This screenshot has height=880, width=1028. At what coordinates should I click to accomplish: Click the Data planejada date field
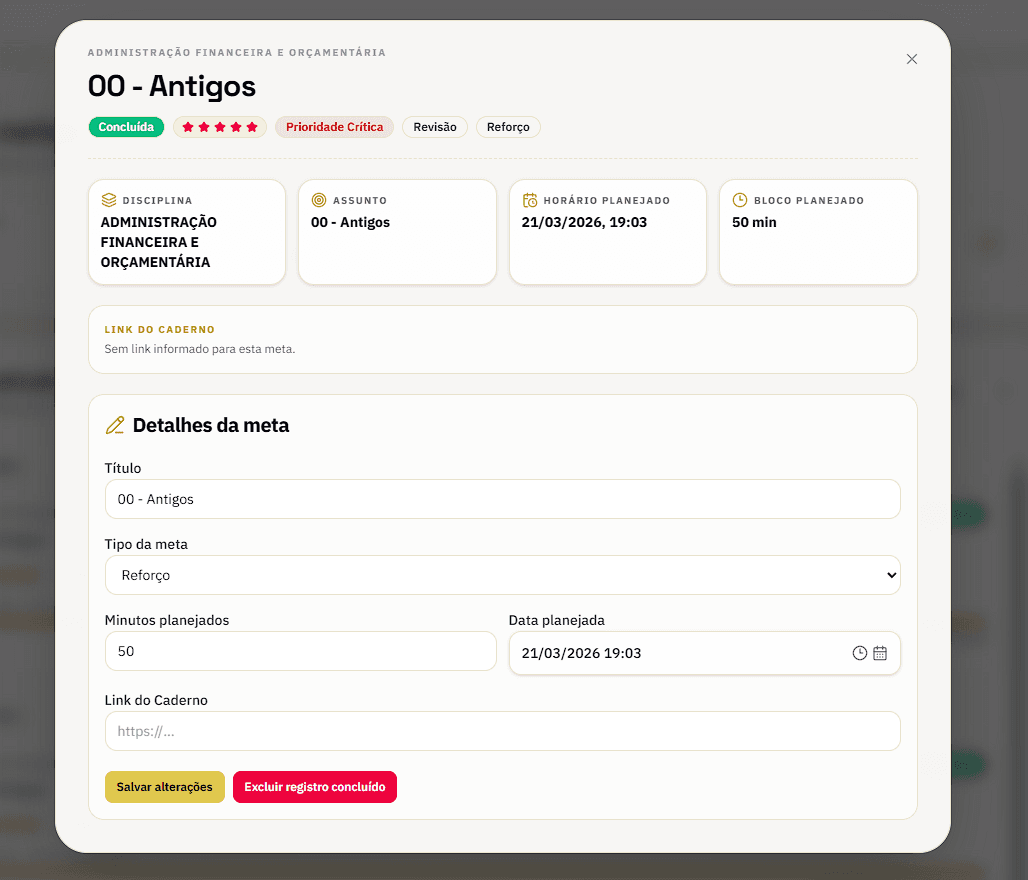pos(670,653)
